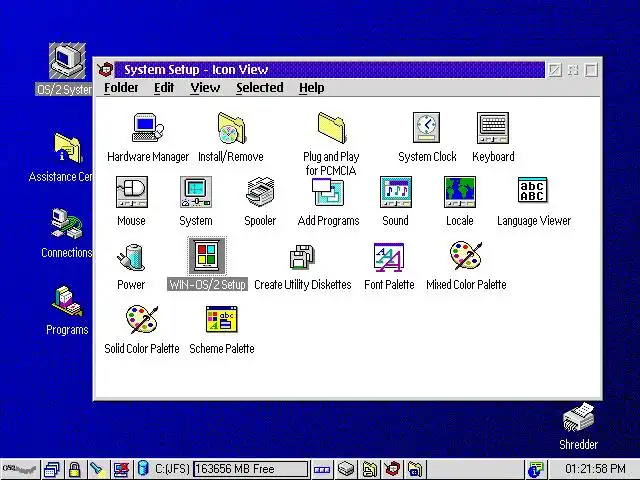This screenshot has width=640, height=480.
Task: Open the Install/Remove folder icon
Action: tap(231, 128)
